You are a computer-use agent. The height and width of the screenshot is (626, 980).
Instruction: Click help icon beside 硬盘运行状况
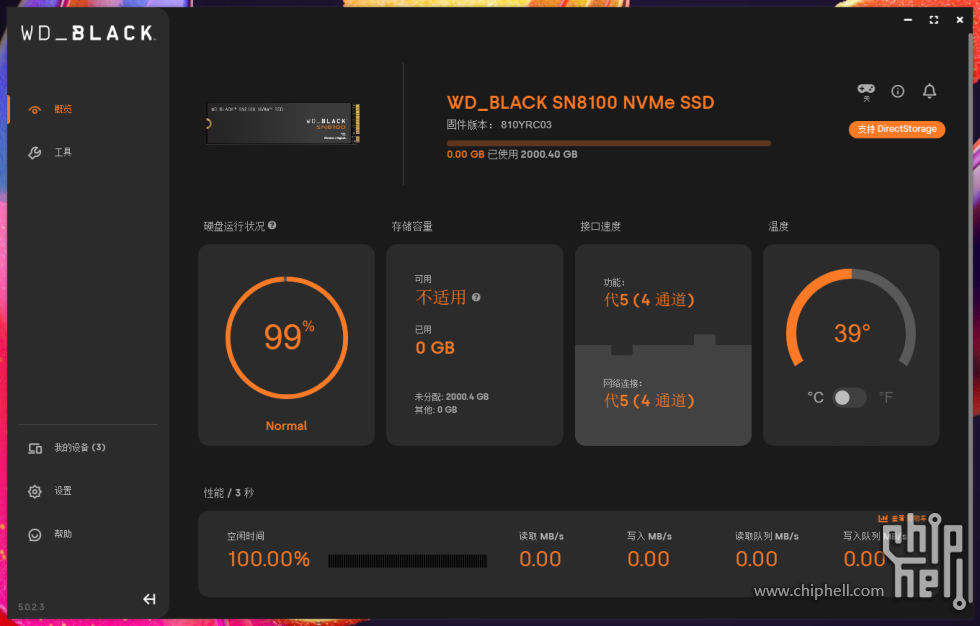click(272, 226)
